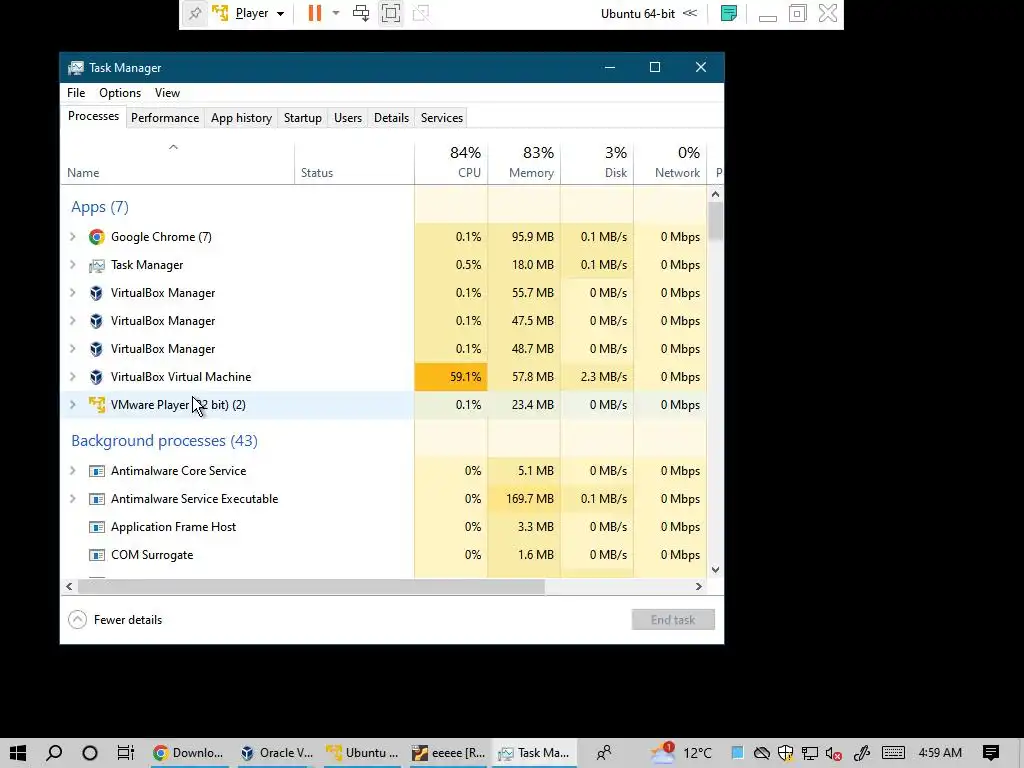Click the horizontal scrollbar right arrow
The width and height of the screenshot is (1024, 768).
point(699,586)
